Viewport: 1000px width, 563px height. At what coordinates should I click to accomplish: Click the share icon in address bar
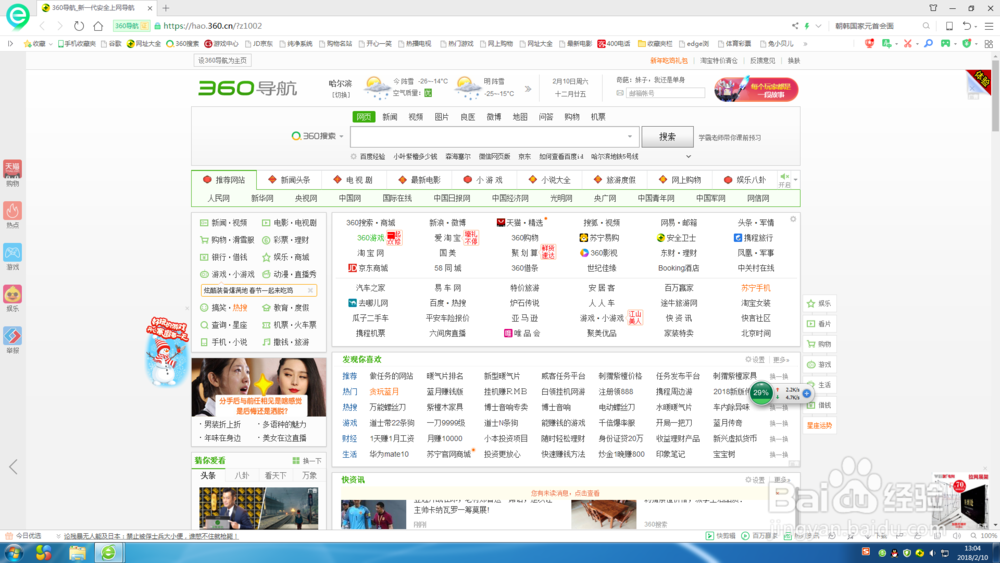(795, 26)
